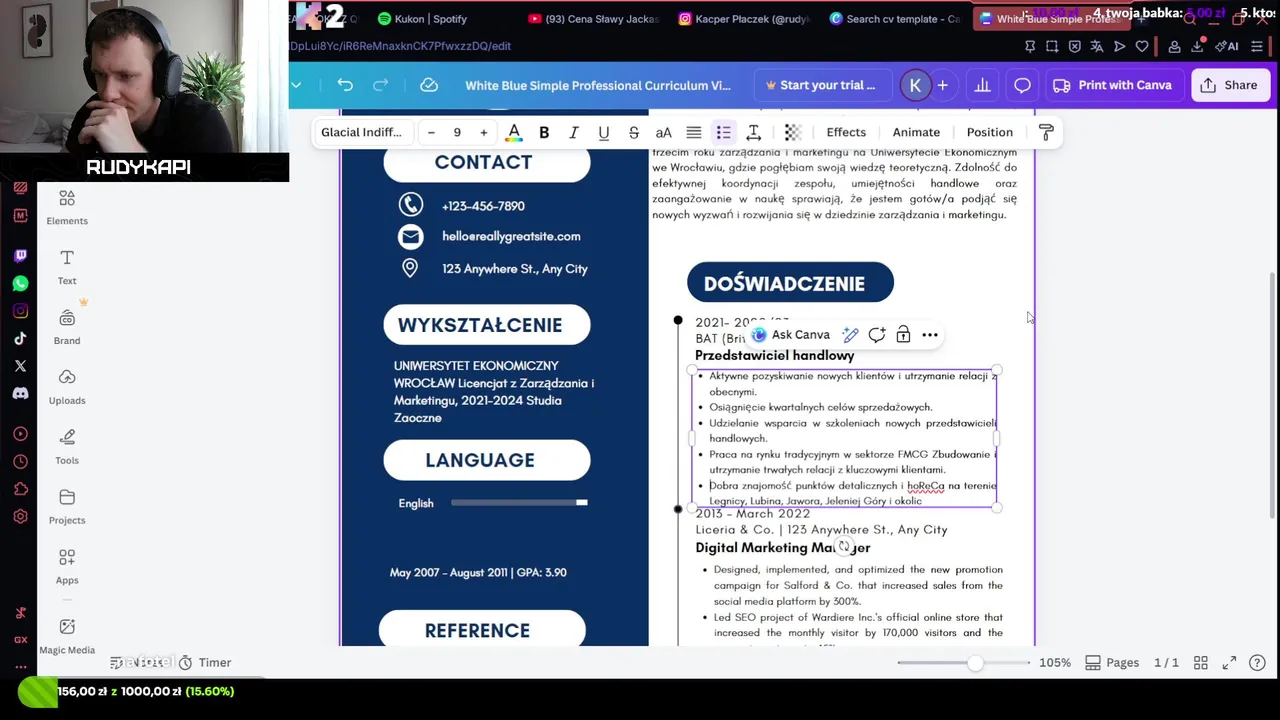The image size is (1280, 720).
Task: Click Print with Canva
Action: (1112, 85)
